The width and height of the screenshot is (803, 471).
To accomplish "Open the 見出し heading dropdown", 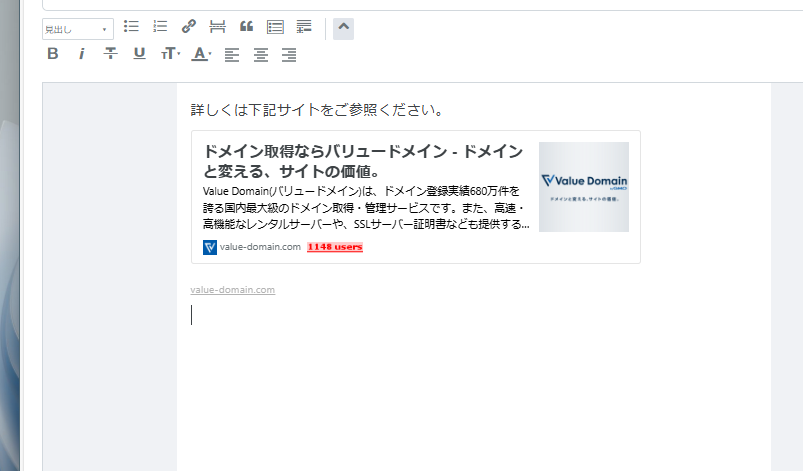I will tap(77, 29).
